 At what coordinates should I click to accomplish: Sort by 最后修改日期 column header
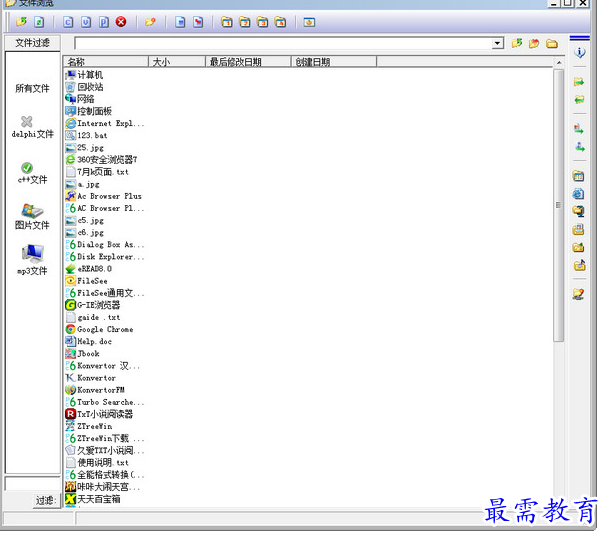[247, 62]
